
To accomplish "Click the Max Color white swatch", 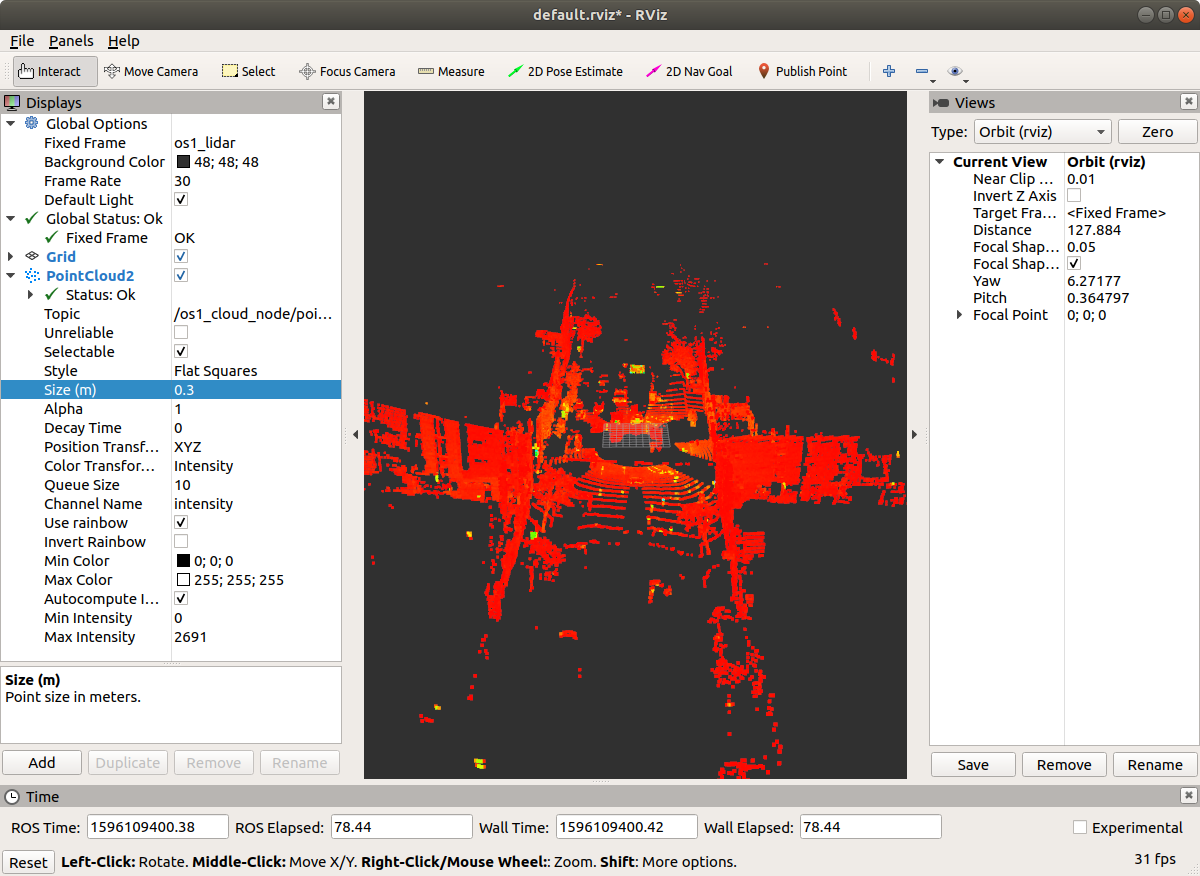I will 184,579.
